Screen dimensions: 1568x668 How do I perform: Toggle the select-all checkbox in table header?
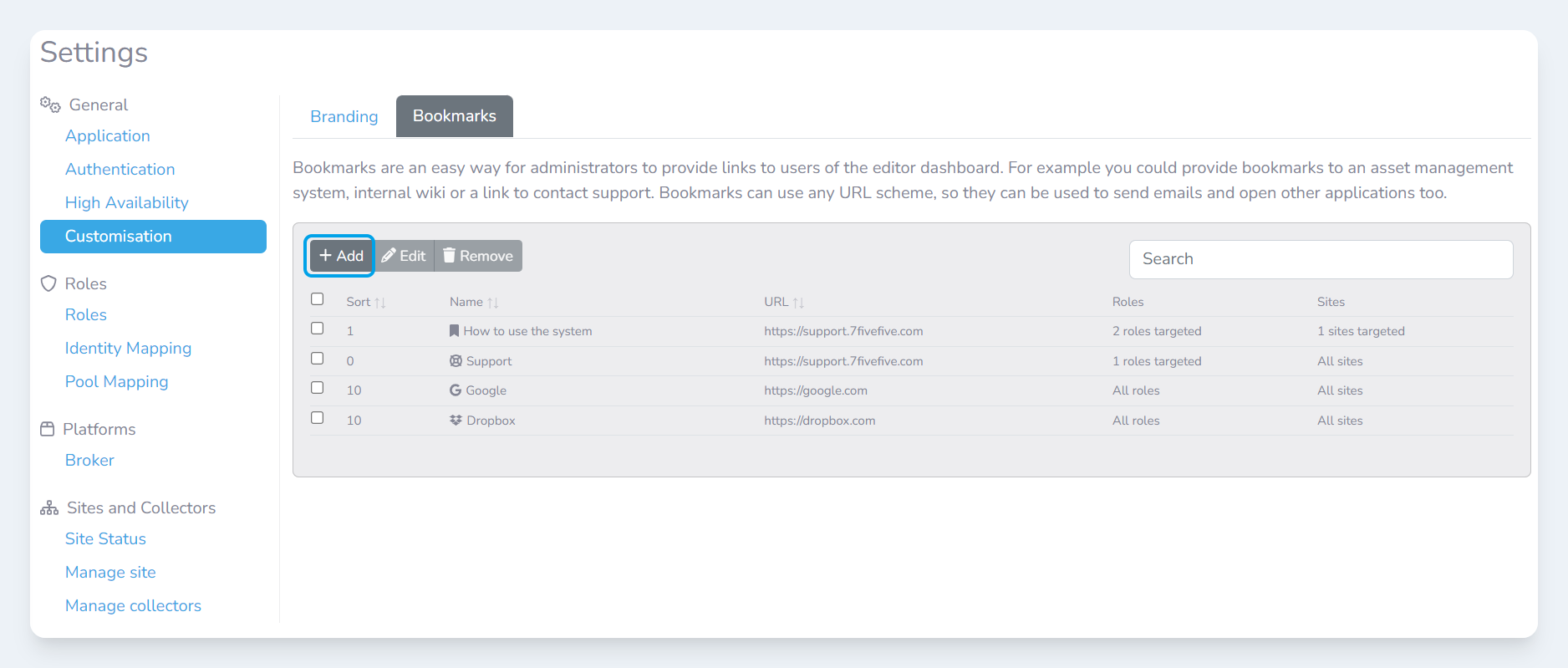(x=318, y=299)
